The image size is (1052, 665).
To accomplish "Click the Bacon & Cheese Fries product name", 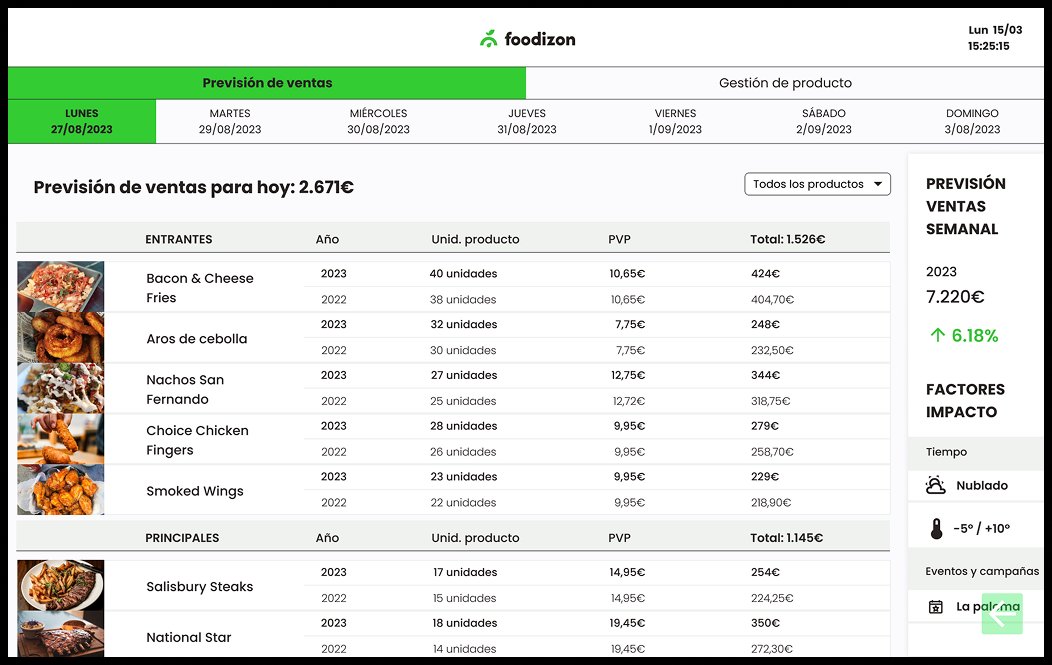I will 200,288.
